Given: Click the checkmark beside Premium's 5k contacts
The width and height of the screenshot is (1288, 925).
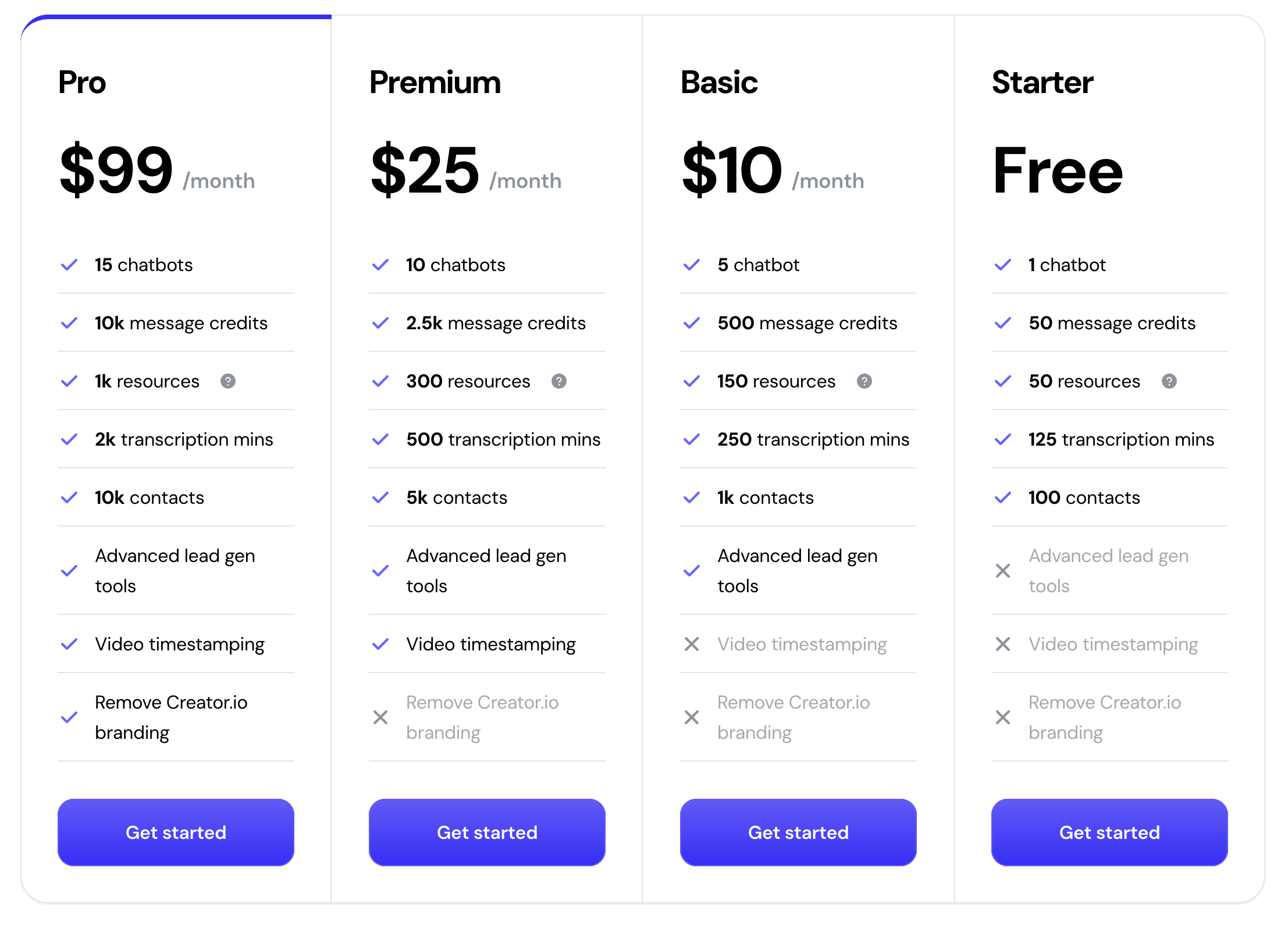Looking at the screenshot, I should (380, 498).
